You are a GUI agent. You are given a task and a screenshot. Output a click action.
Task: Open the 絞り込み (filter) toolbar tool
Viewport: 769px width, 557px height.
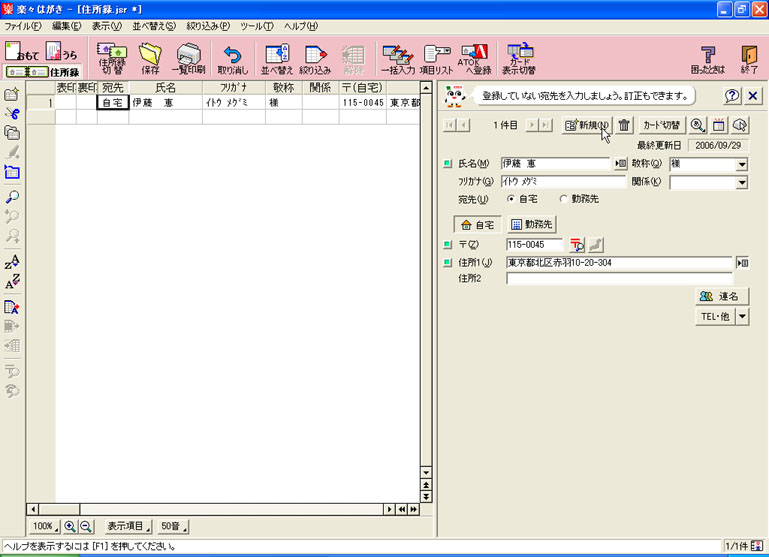(314, 59)
